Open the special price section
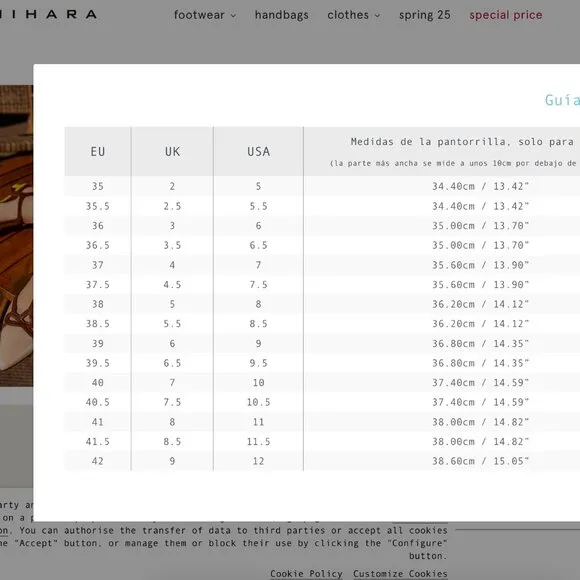This screenshot has height=580, width=580. click(506, 15)
